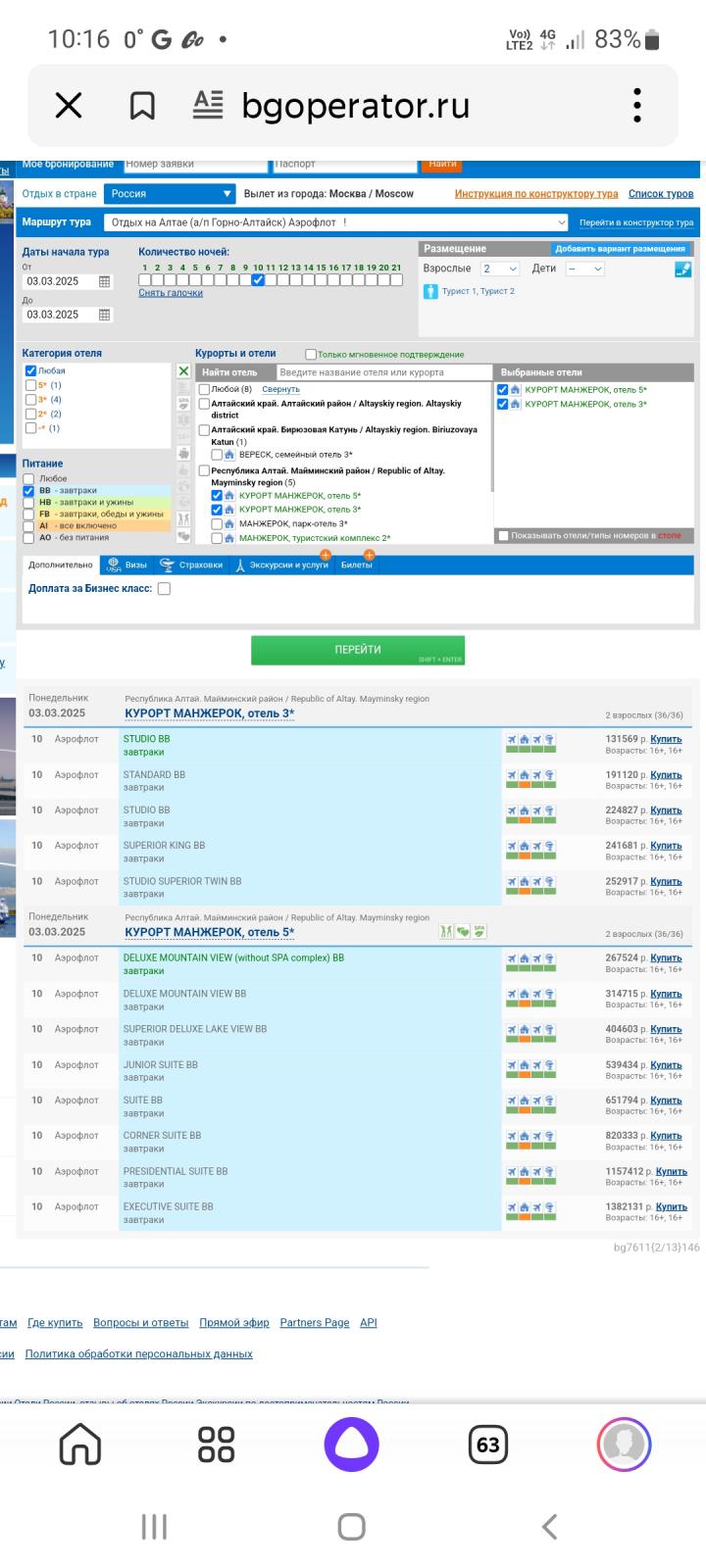Click hotel house icon in STANDARD BB 191120 row
Screen dimensions: 706x1568
525,775
